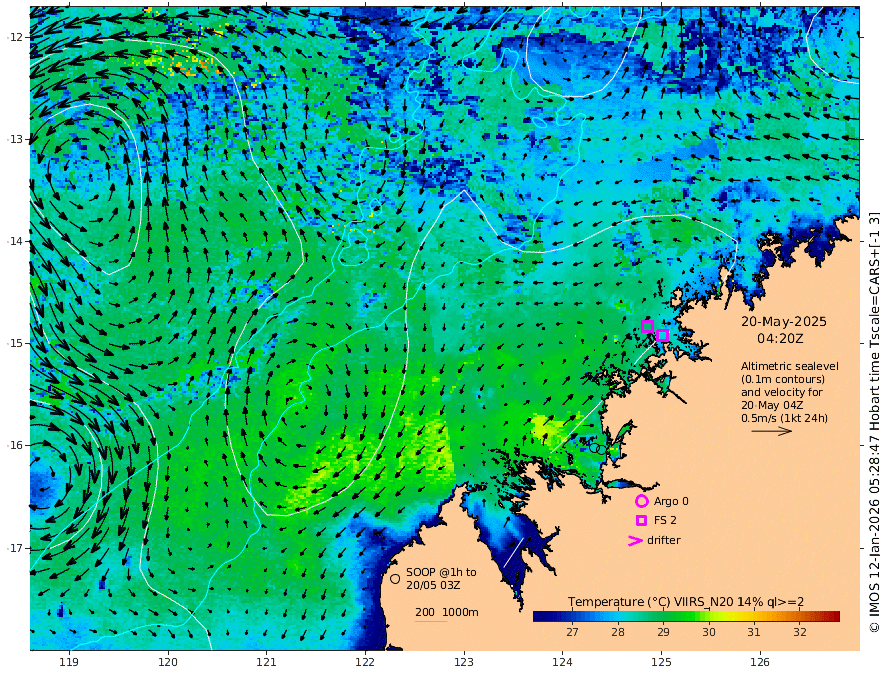
Task: Click the colorbar tick label '29'
Action: click(x=663, y=632)
